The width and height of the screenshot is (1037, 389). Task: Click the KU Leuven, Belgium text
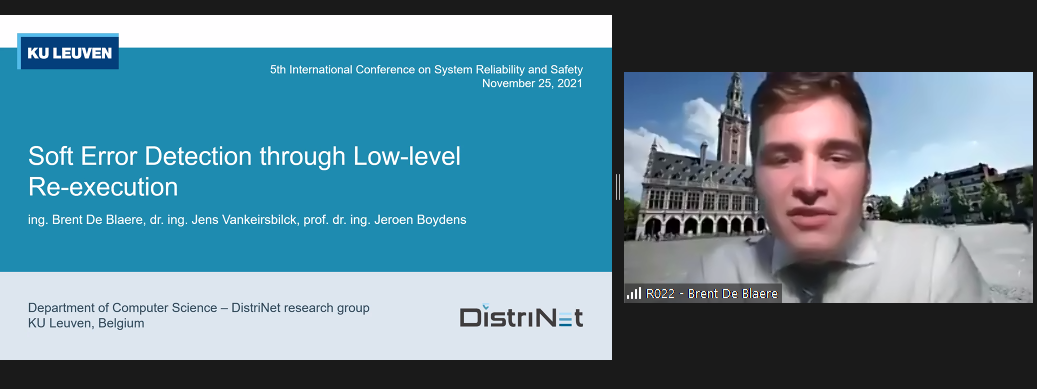click(x=86, y=324)
